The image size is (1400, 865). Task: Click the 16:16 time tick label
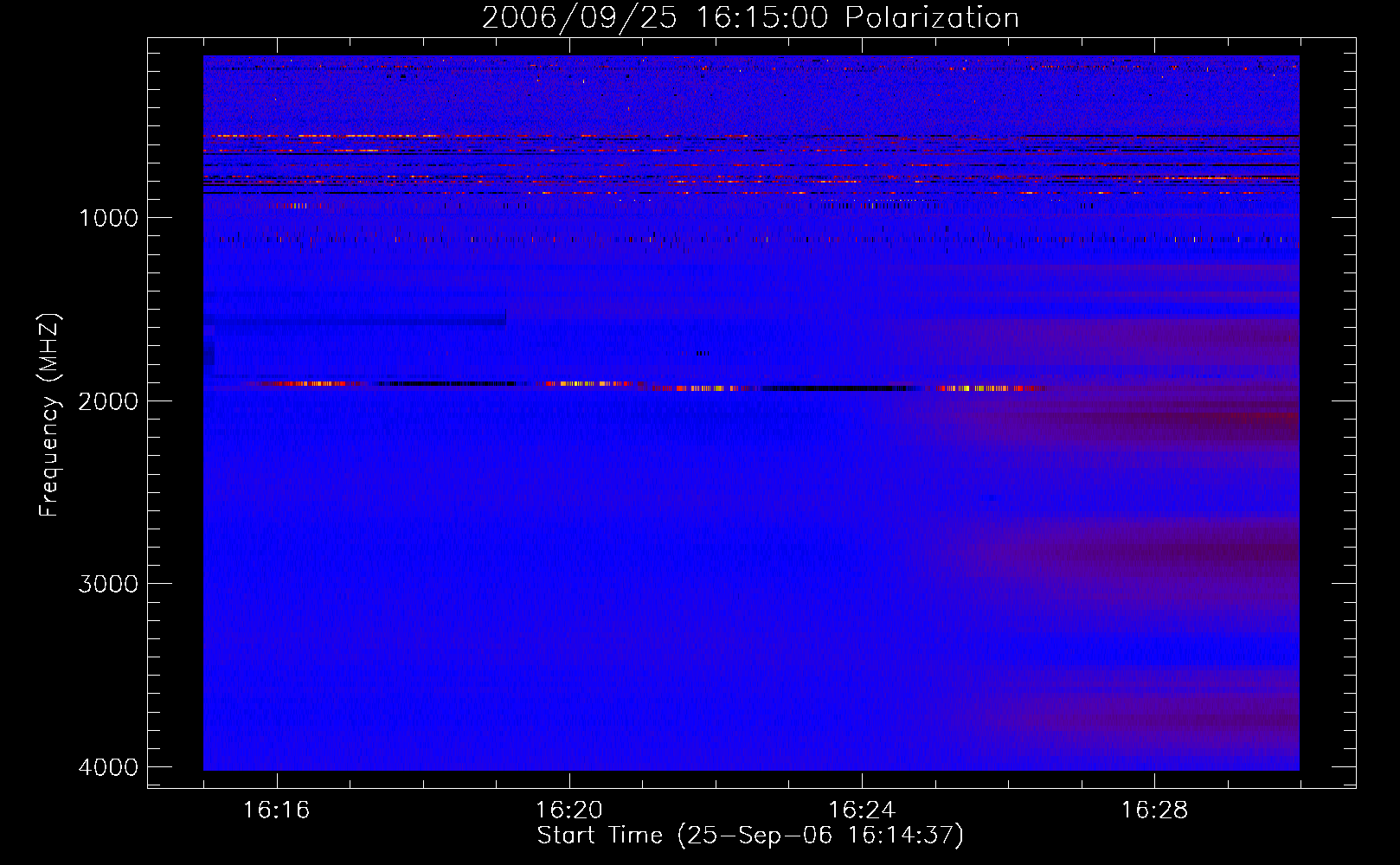276,810
